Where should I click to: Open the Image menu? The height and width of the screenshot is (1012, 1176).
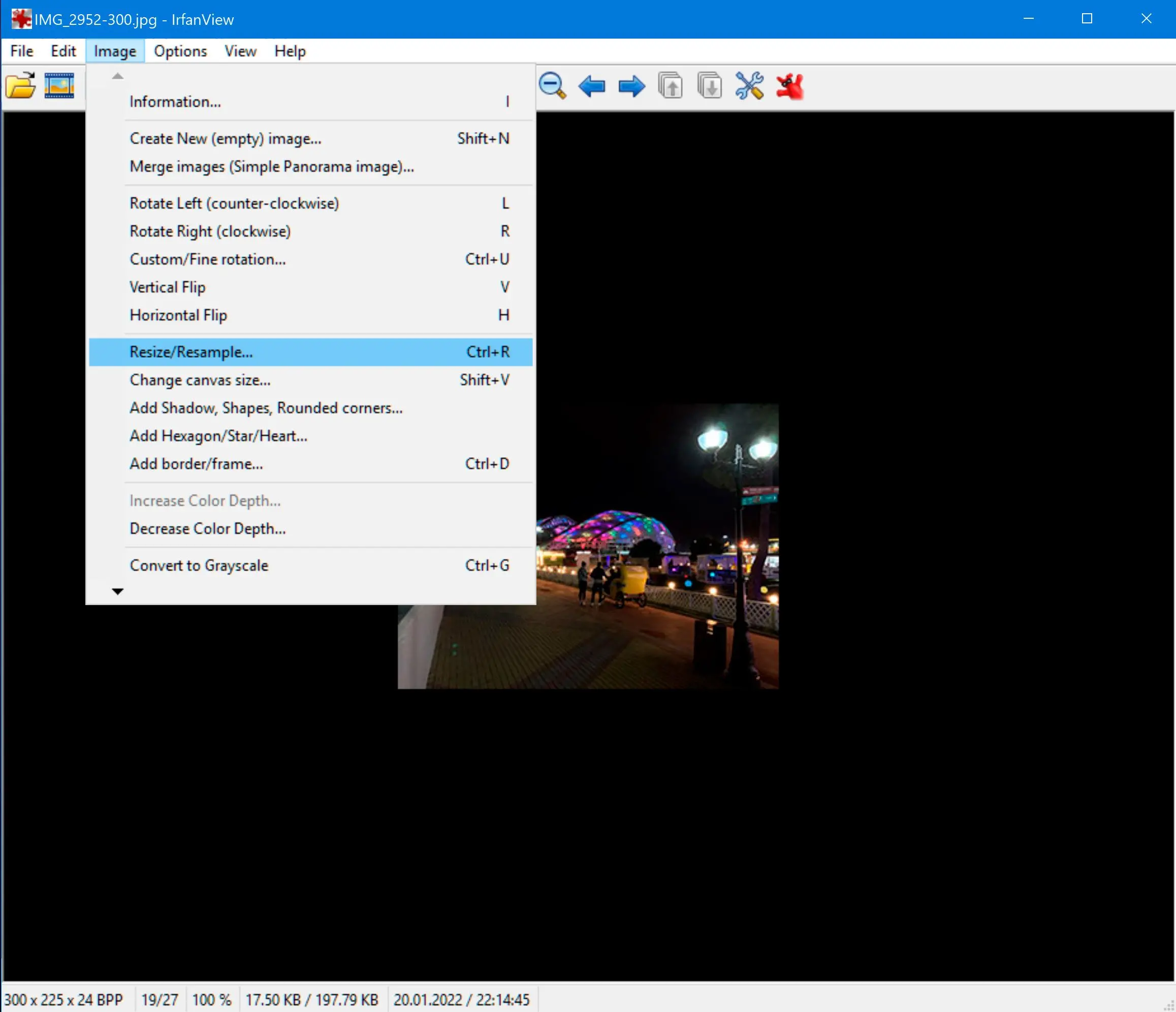[115, 51]
